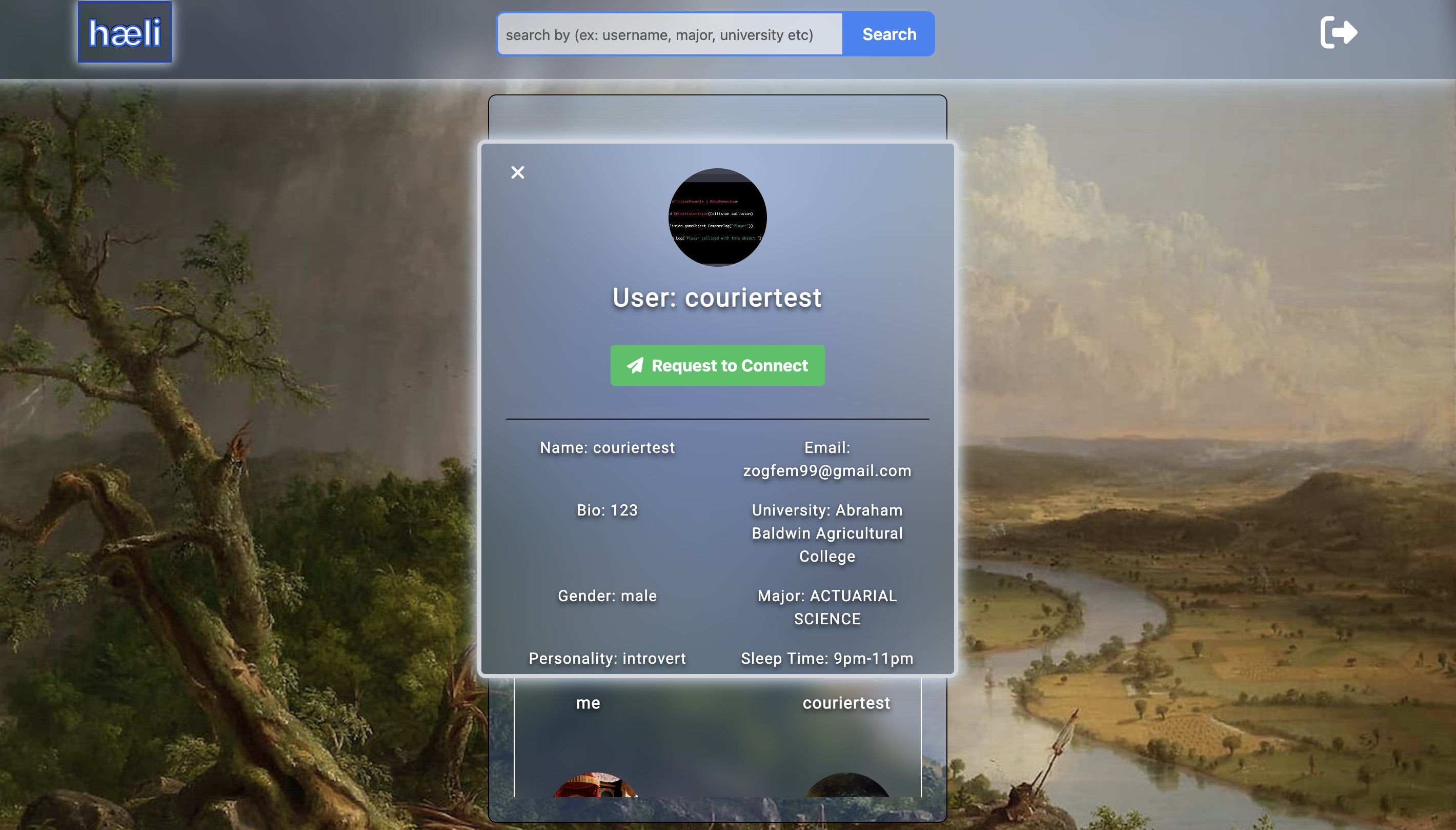1456x830 pixels.
Task: Close the couriertest profile popup
Action: coord(517,172)
